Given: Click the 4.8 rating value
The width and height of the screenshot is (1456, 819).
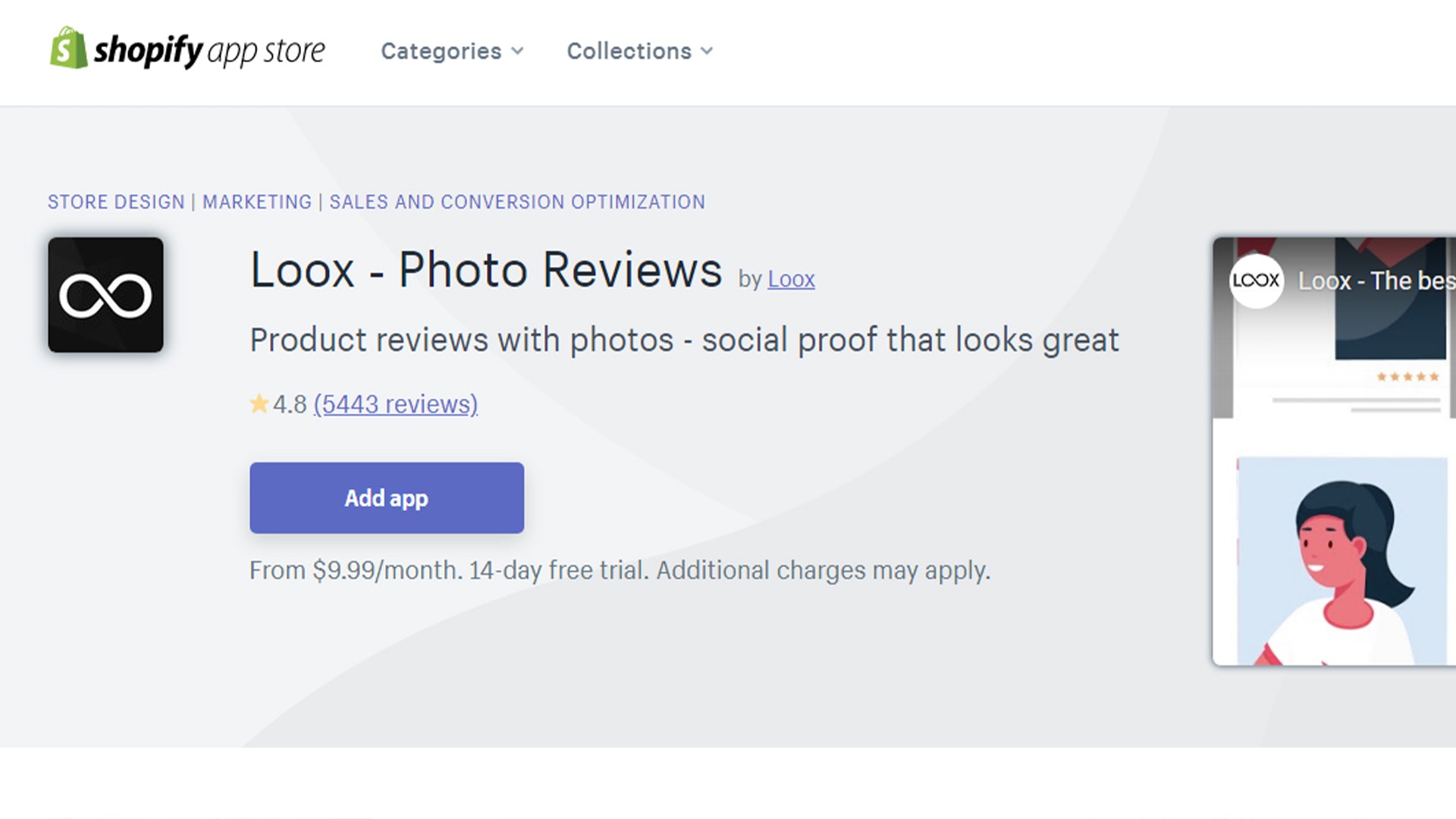Looking at the screenshot, I should click(x=290, y=404).
